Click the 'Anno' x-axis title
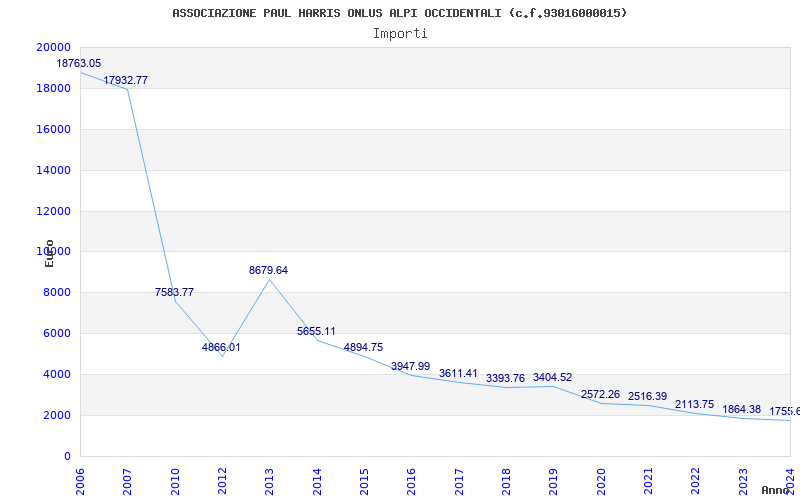The height and width of the screenshot is (500, 800). click(775, 490)
